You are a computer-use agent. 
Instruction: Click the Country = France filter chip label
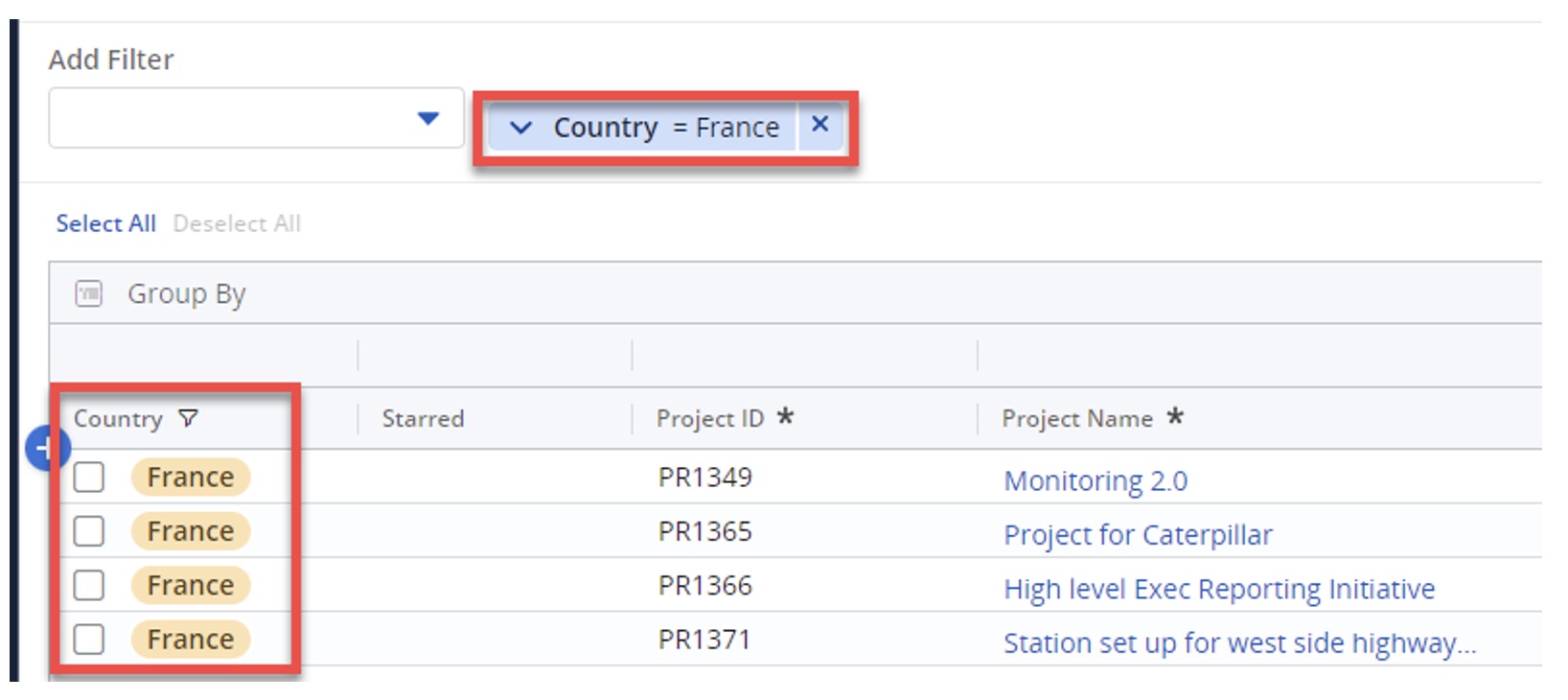666,128
